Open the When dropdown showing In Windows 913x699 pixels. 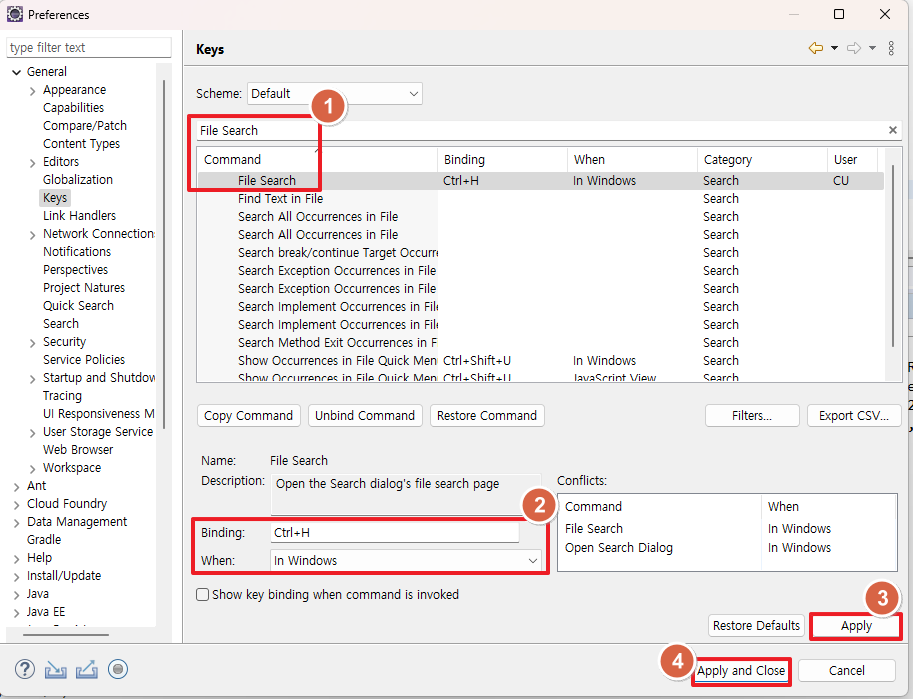pyautogui.click(x=532, y=561)
